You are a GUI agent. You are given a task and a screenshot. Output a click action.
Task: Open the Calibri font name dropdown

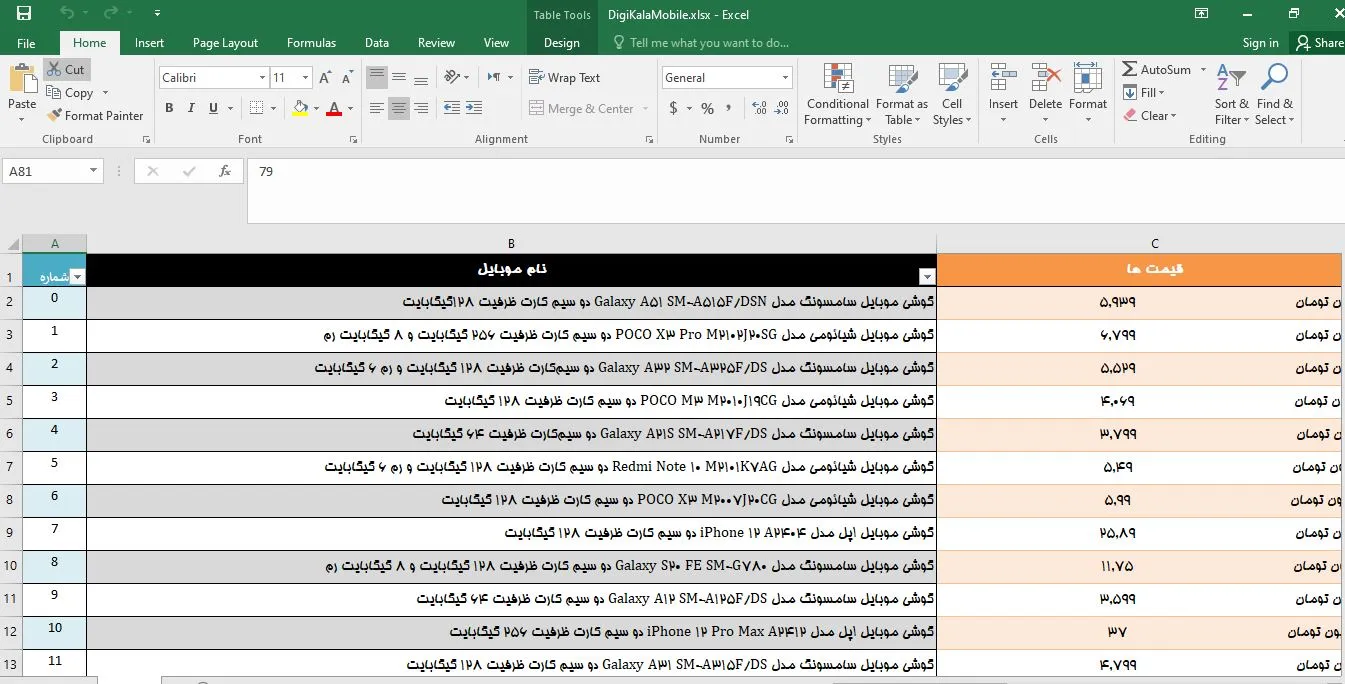[262, 78]
